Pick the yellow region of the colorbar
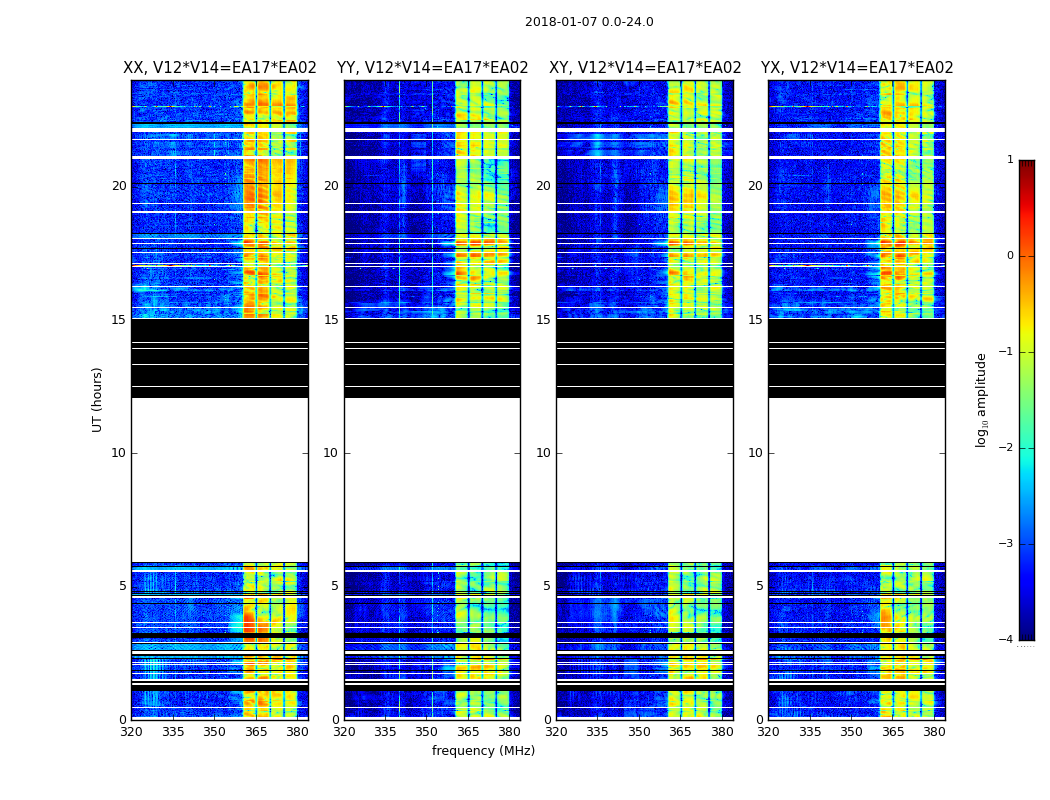This screenshot has height=800, width=1050. (x=1026, y=335)
